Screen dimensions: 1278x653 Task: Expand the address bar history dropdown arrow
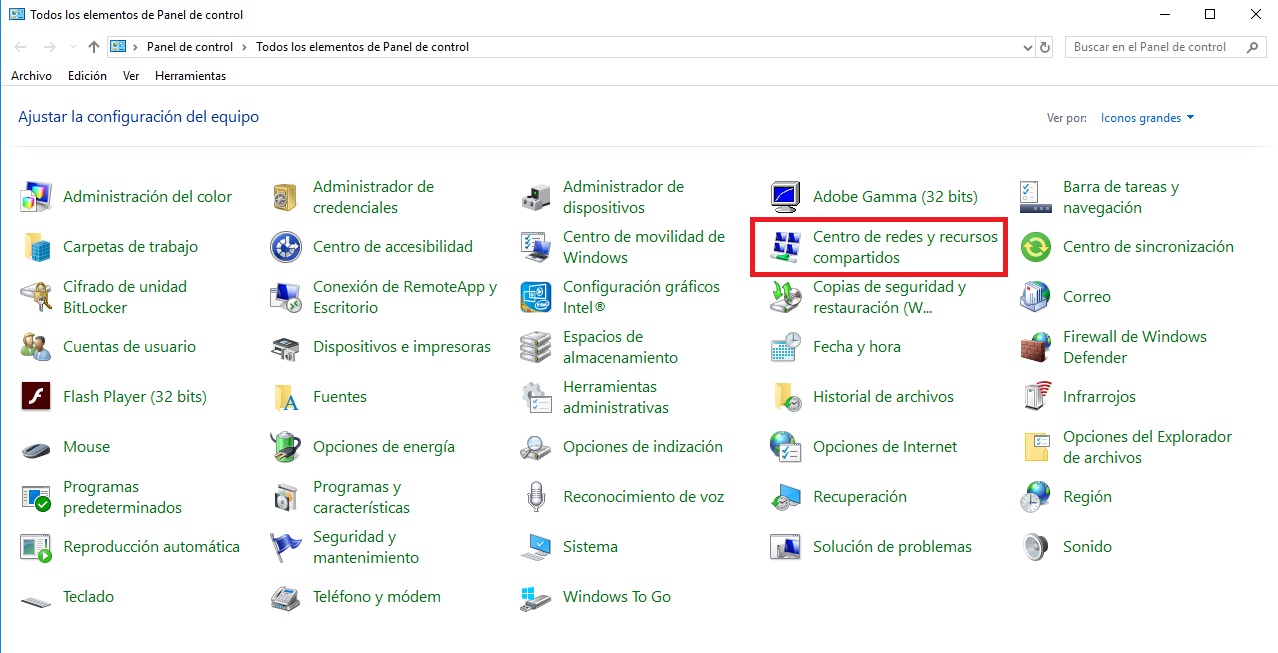pos(1028,47)
